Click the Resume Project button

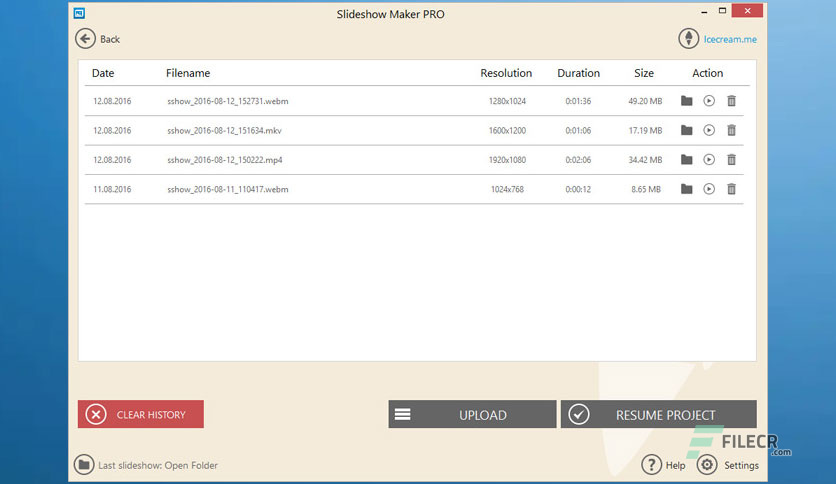point(658,414)
